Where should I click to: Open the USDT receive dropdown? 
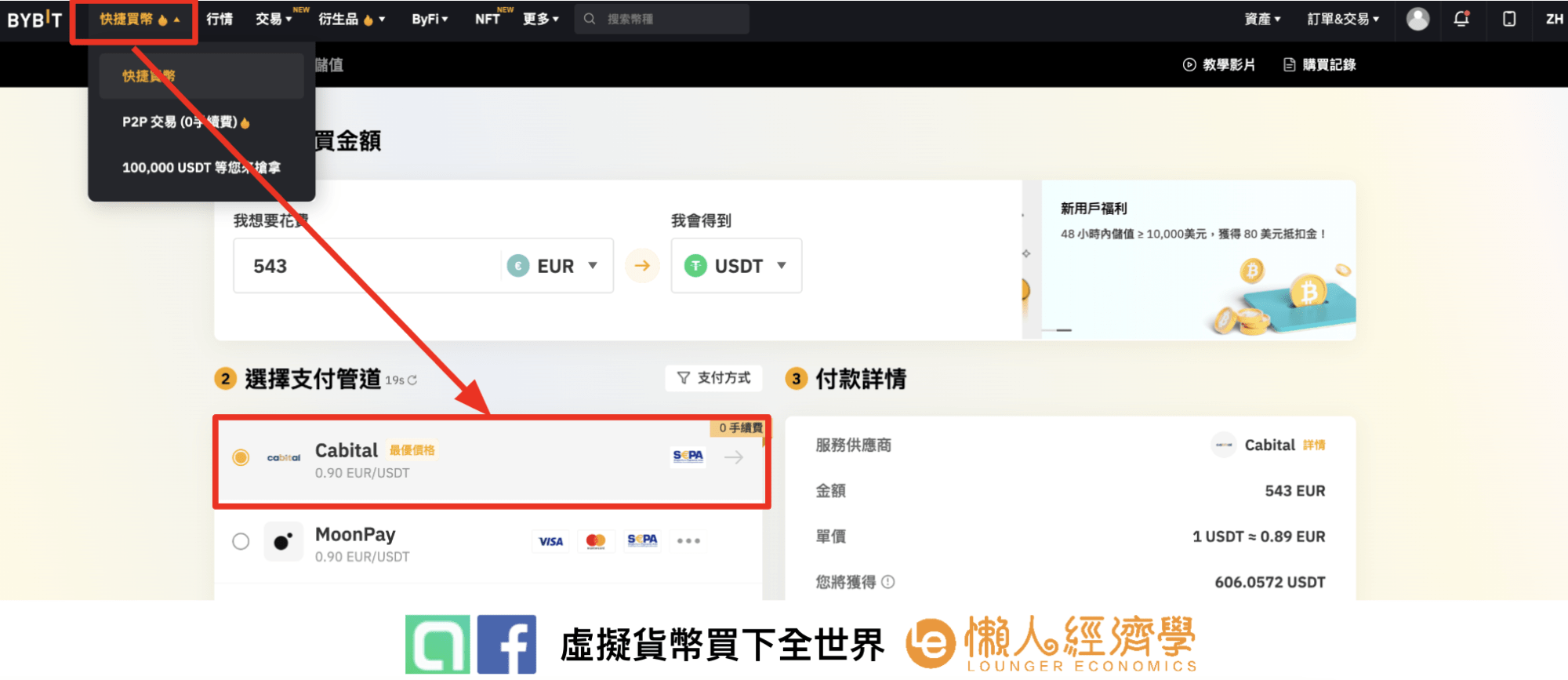736,266
